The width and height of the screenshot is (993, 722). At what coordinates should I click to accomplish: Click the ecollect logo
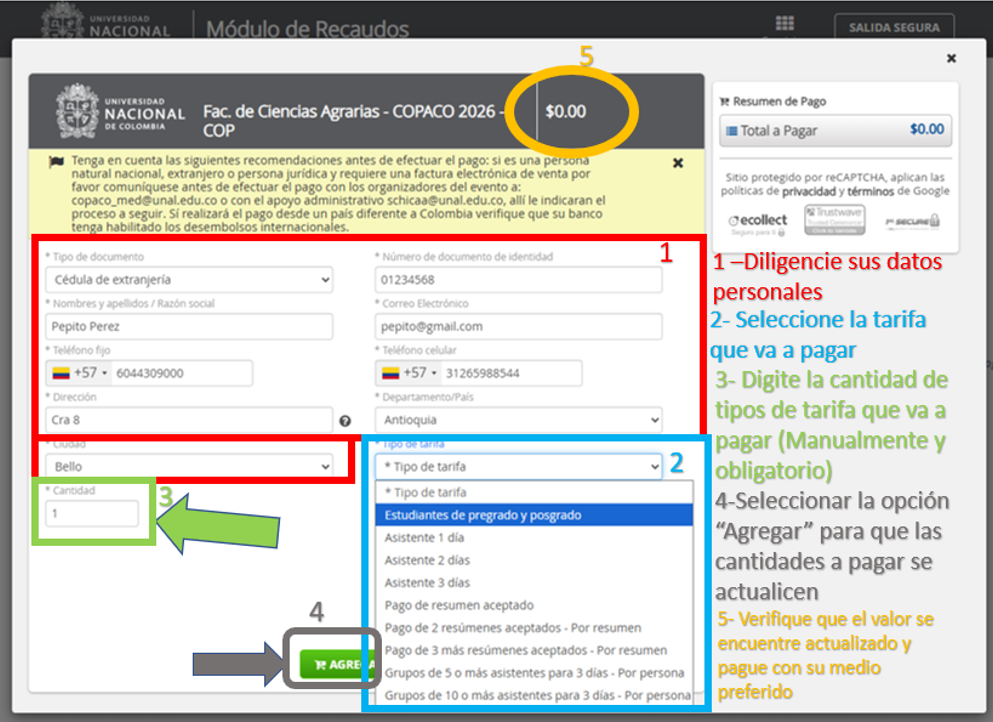(757, 221)
